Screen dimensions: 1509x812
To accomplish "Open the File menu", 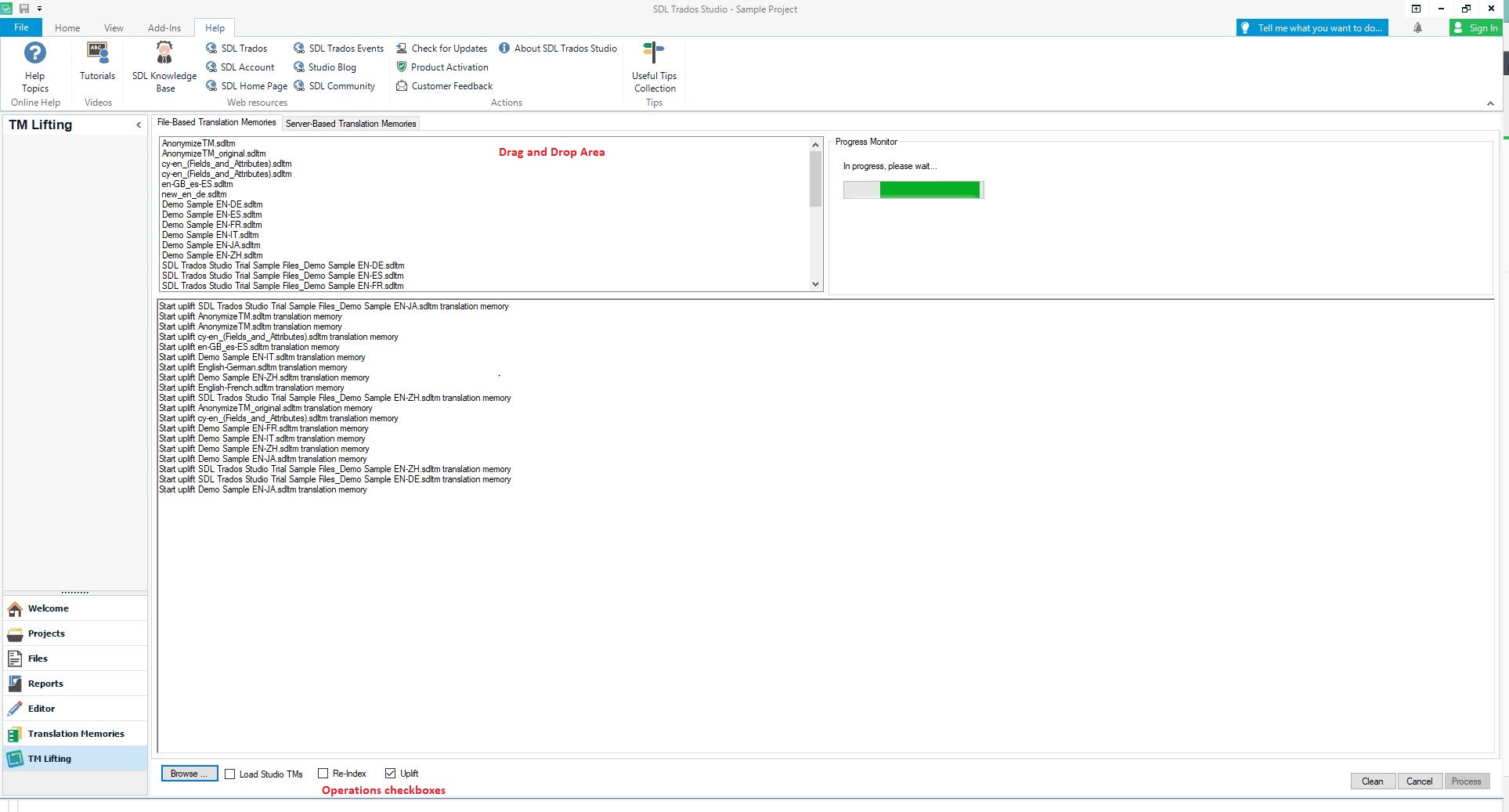I will coord(21,27).
